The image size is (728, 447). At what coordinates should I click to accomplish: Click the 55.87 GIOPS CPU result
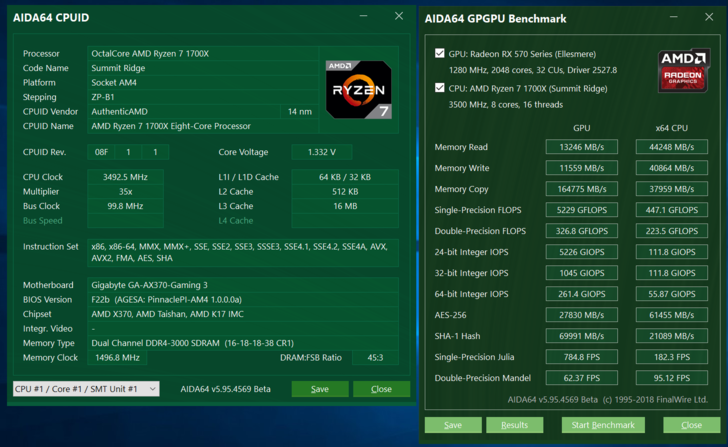[672, 294]
